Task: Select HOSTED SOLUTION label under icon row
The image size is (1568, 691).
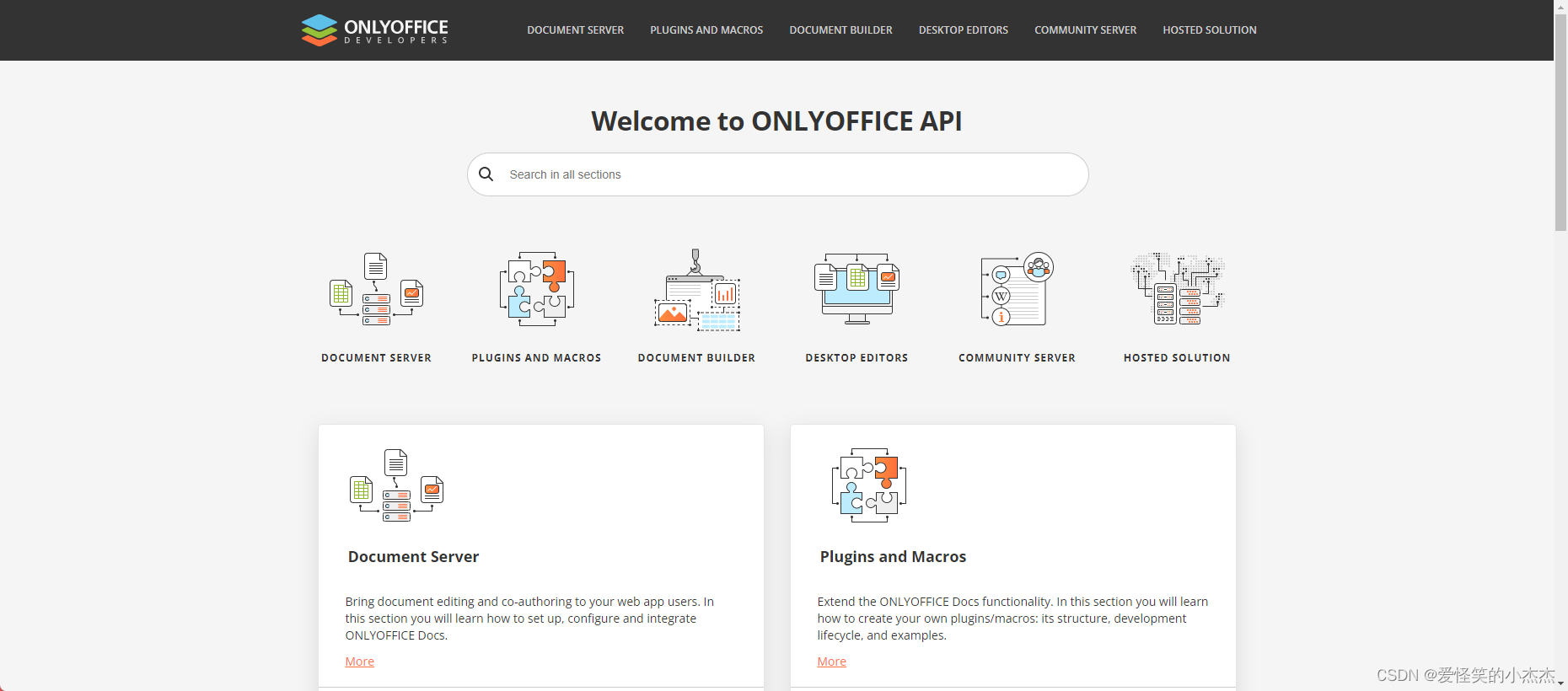Action: coord(1177,358)
